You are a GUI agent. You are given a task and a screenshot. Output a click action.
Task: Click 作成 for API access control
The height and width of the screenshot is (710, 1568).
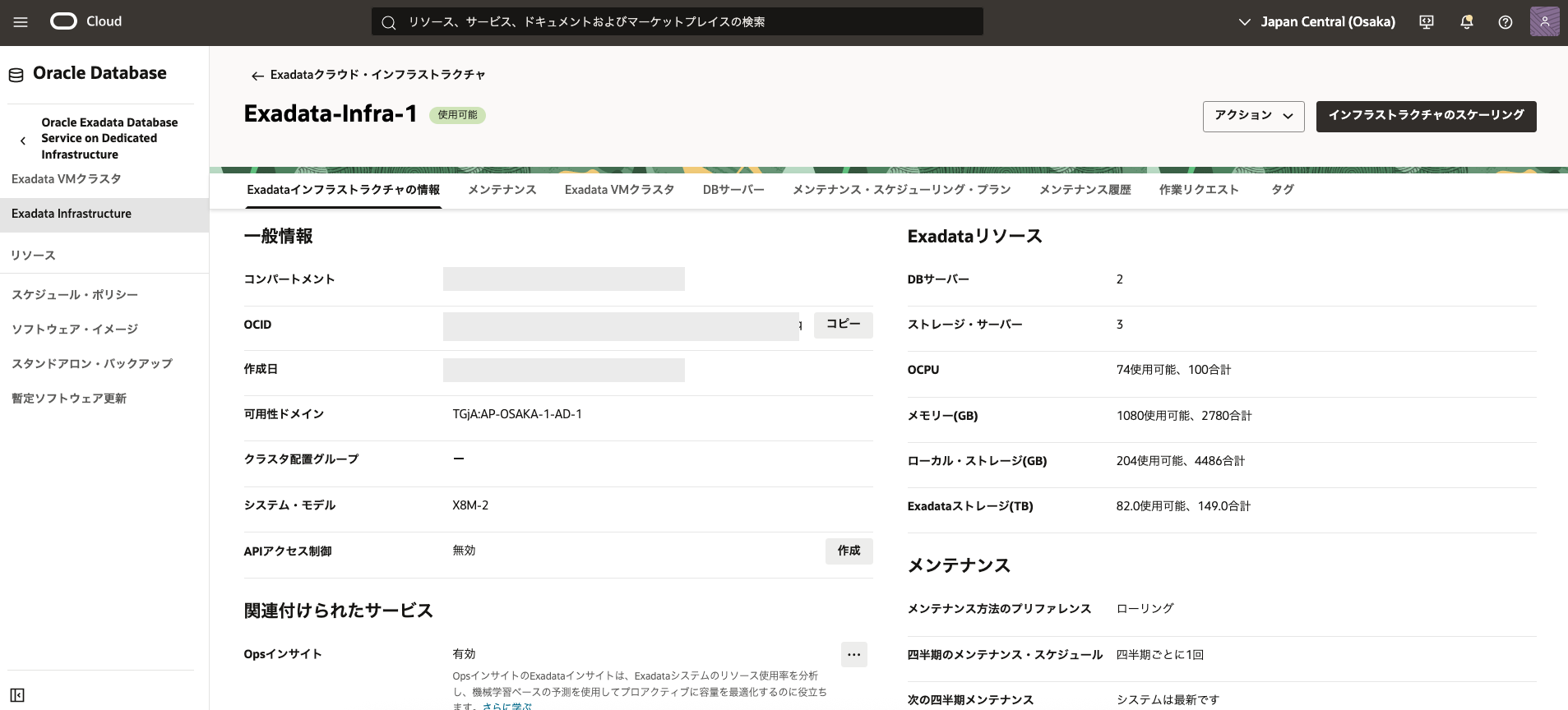(849, 551)
